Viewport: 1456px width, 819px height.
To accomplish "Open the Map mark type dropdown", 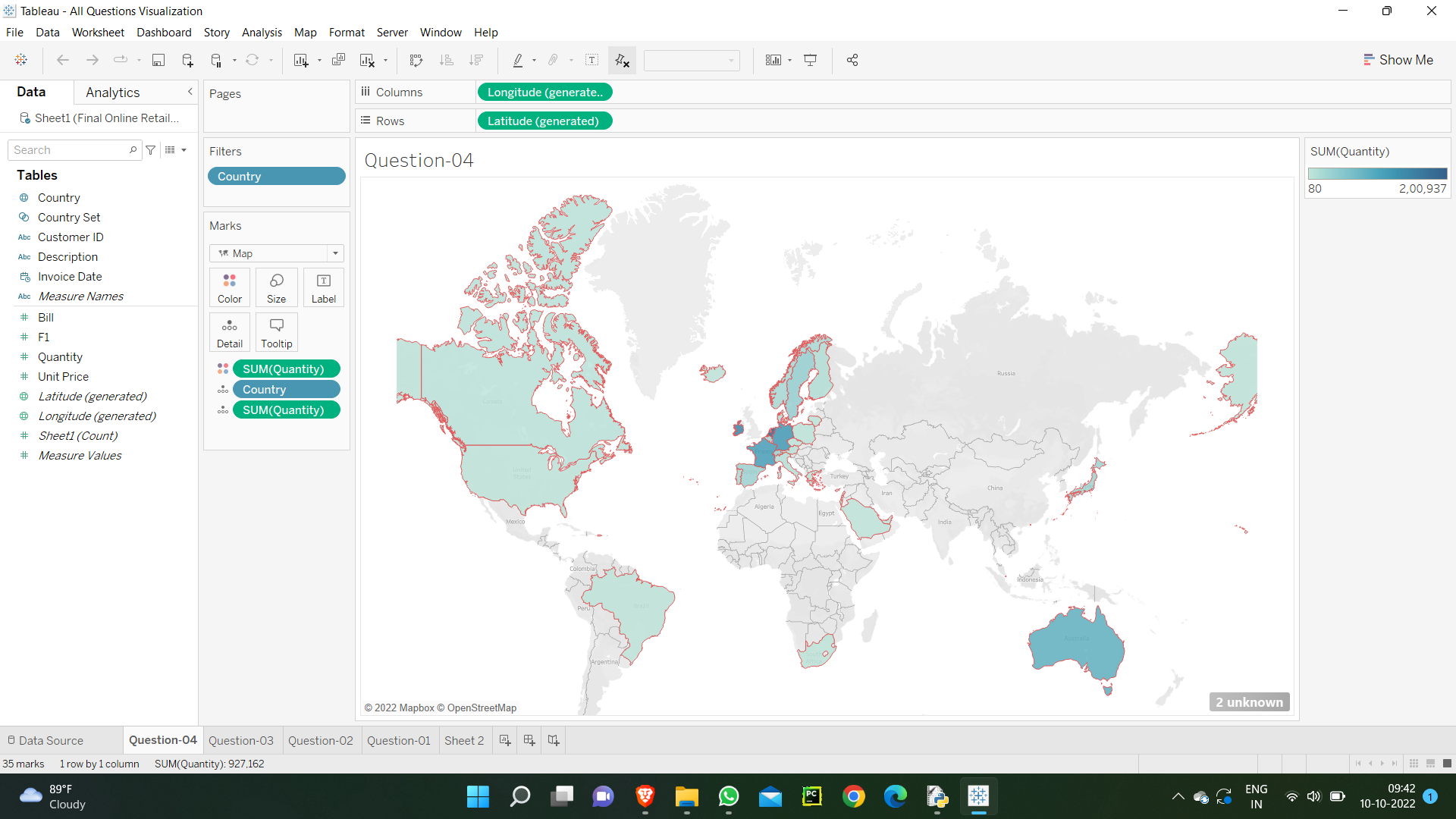I will (335, 253).
